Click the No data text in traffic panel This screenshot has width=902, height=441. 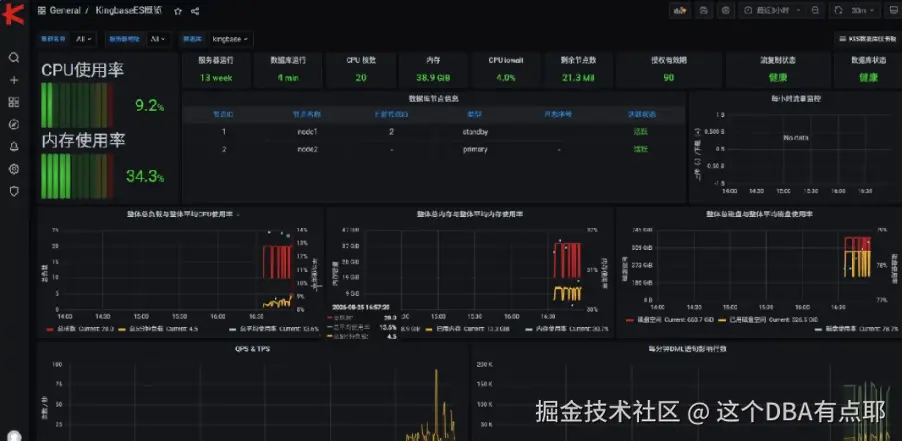point(796,138)
